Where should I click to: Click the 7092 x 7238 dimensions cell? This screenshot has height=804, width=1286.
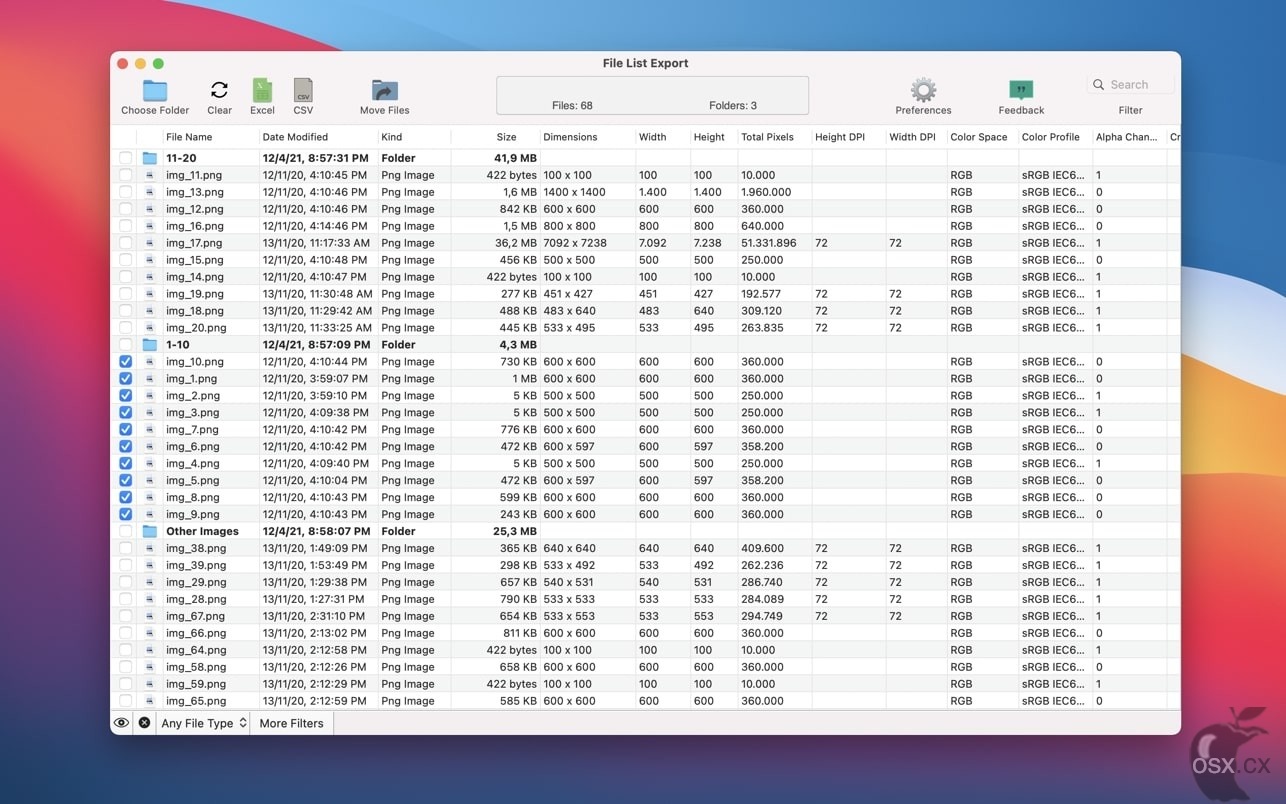click(575, 243)
